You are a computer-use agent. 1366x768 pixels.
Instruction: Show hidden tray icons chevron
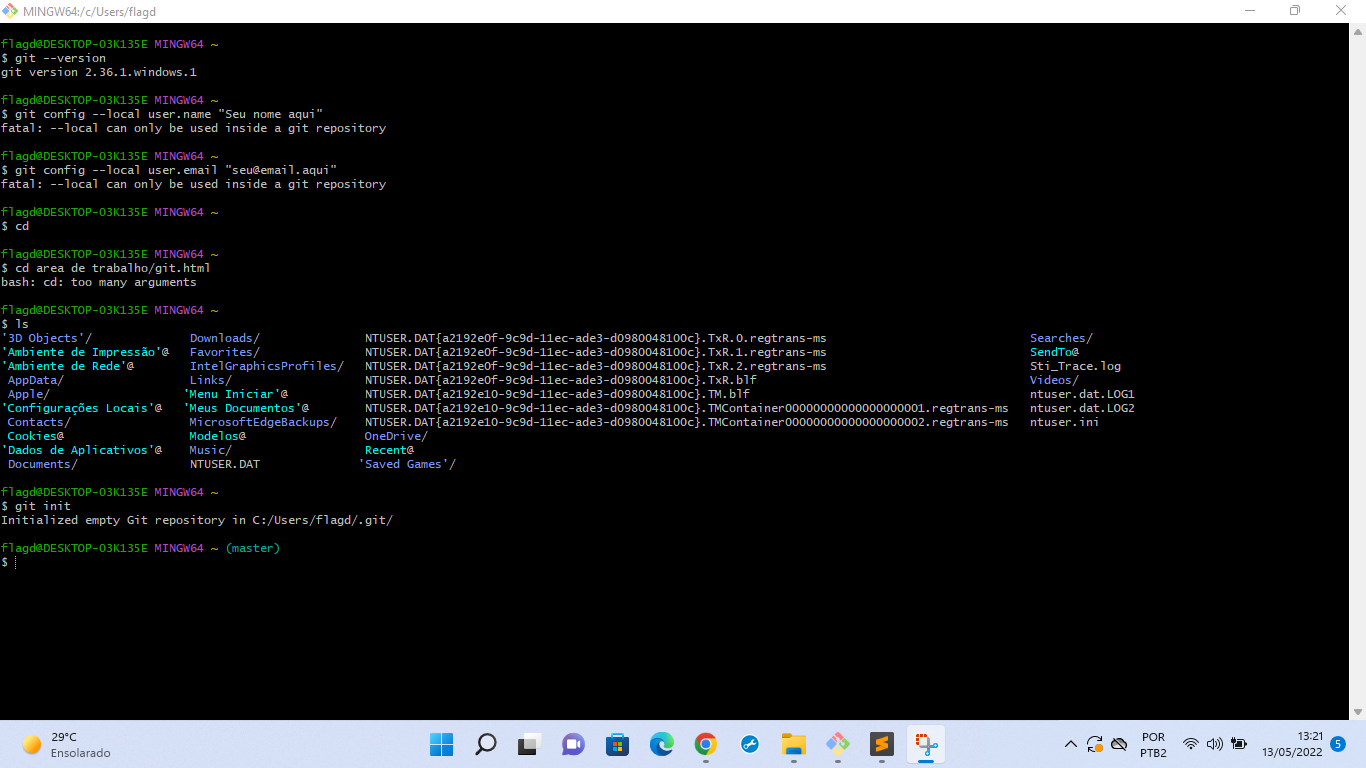point(1071,744)
